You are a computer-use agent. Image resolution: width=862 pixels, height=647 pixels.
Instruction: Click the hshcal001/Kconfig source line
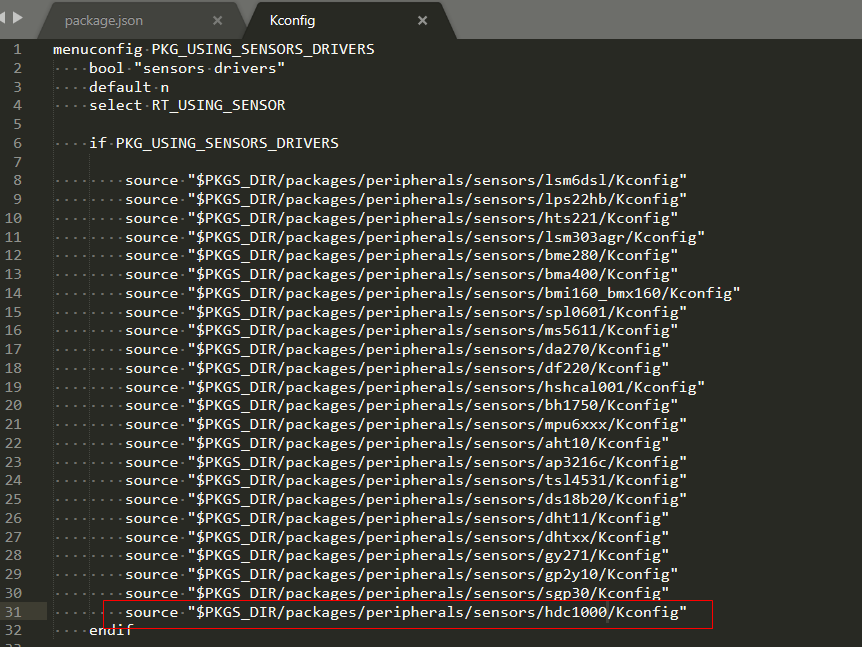coord(415,387)
